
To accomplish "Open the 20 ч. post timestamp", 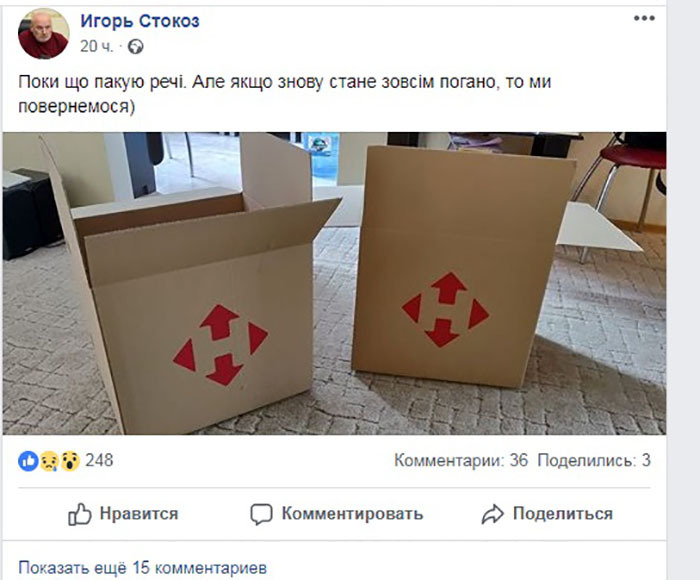I will 96,46.
